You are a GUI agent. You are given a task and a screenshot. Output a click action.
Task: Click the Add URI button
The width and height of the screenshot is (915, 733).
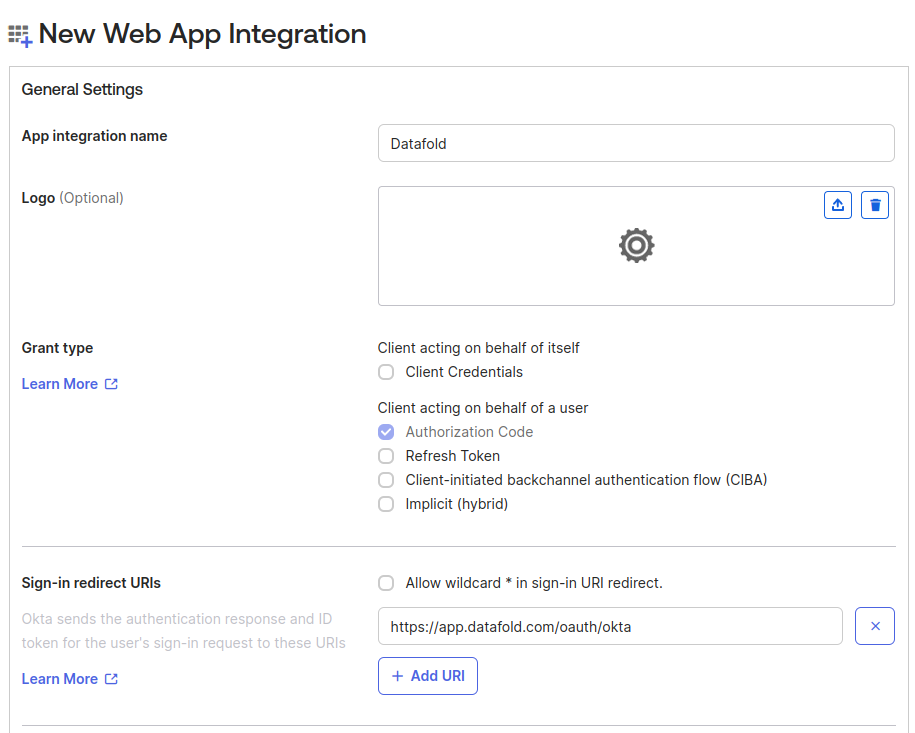click(x=428, y=676)
